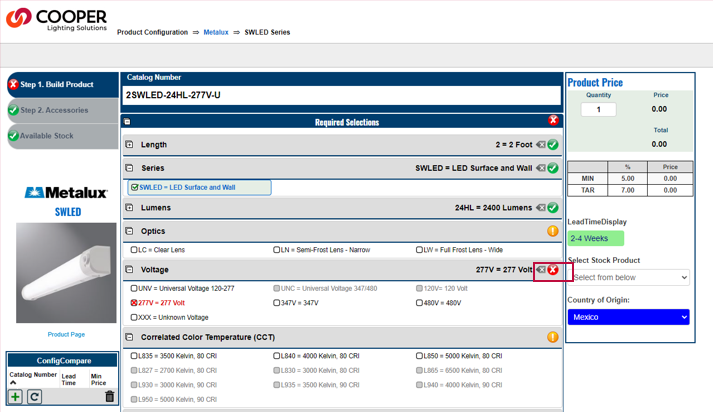The height and width of the screenshot is (412, 713).
Task: Clear the Voltage selection with its eraser icon
Action: click(x=541, y=270)
